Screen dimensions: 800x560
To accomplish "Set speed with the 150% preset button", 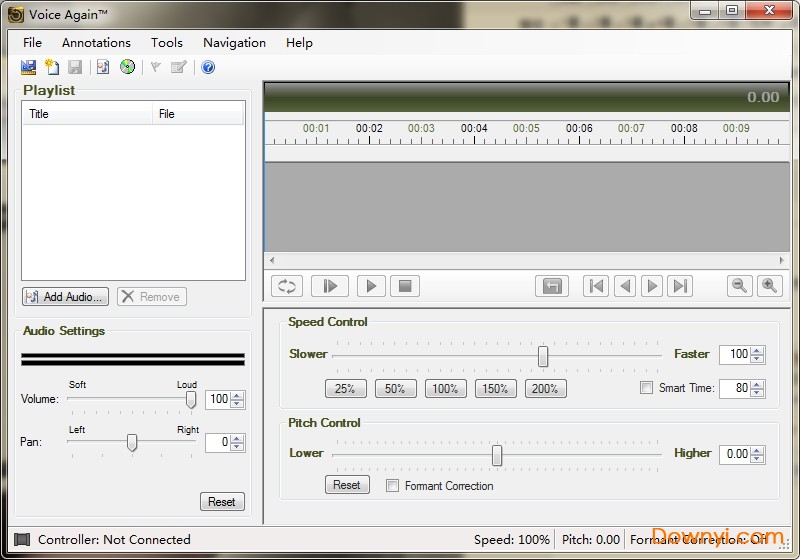I will (x=495, y=389).
